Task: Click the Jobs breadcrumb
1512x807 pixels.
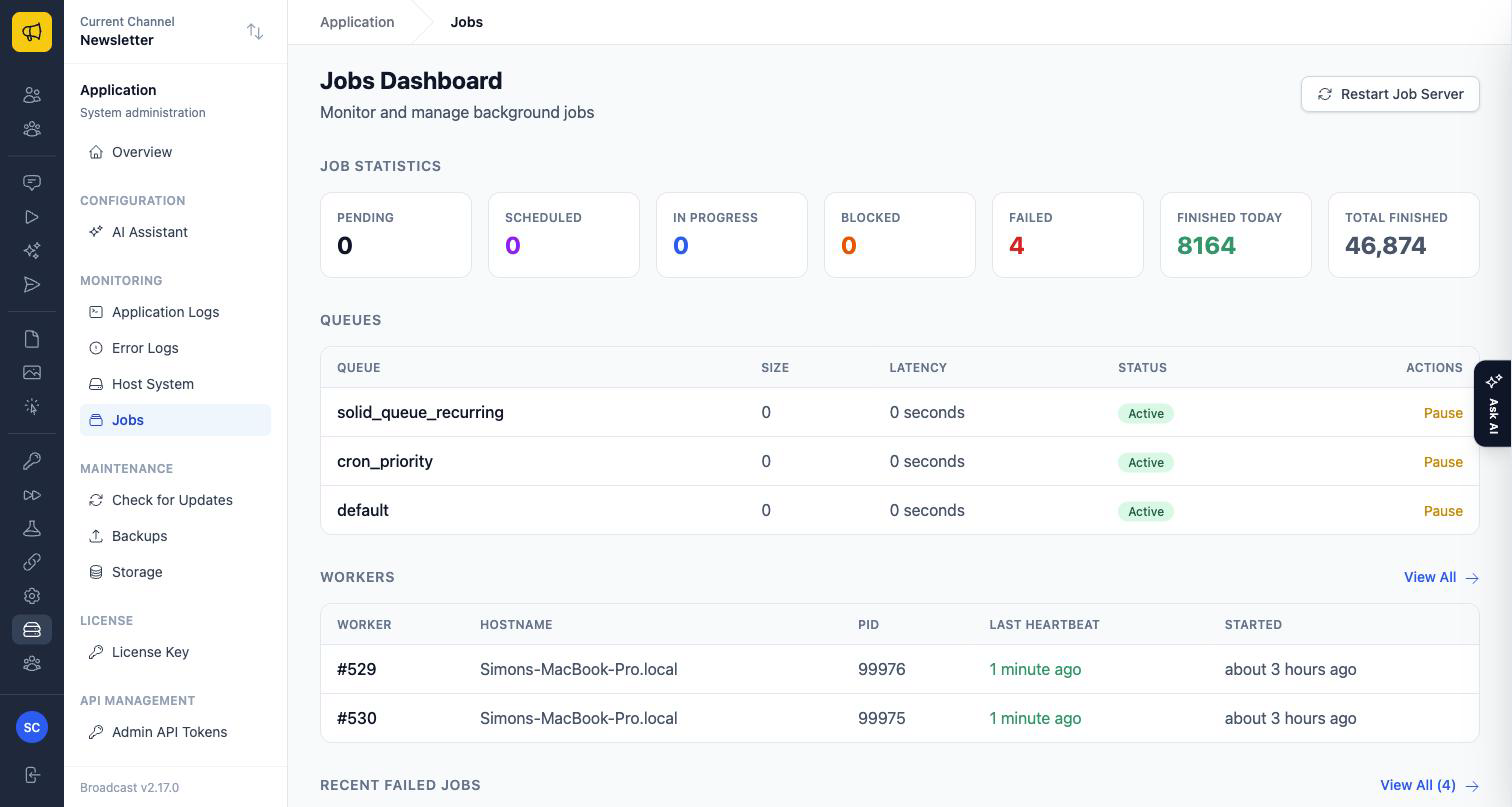Action: (466, 22)
